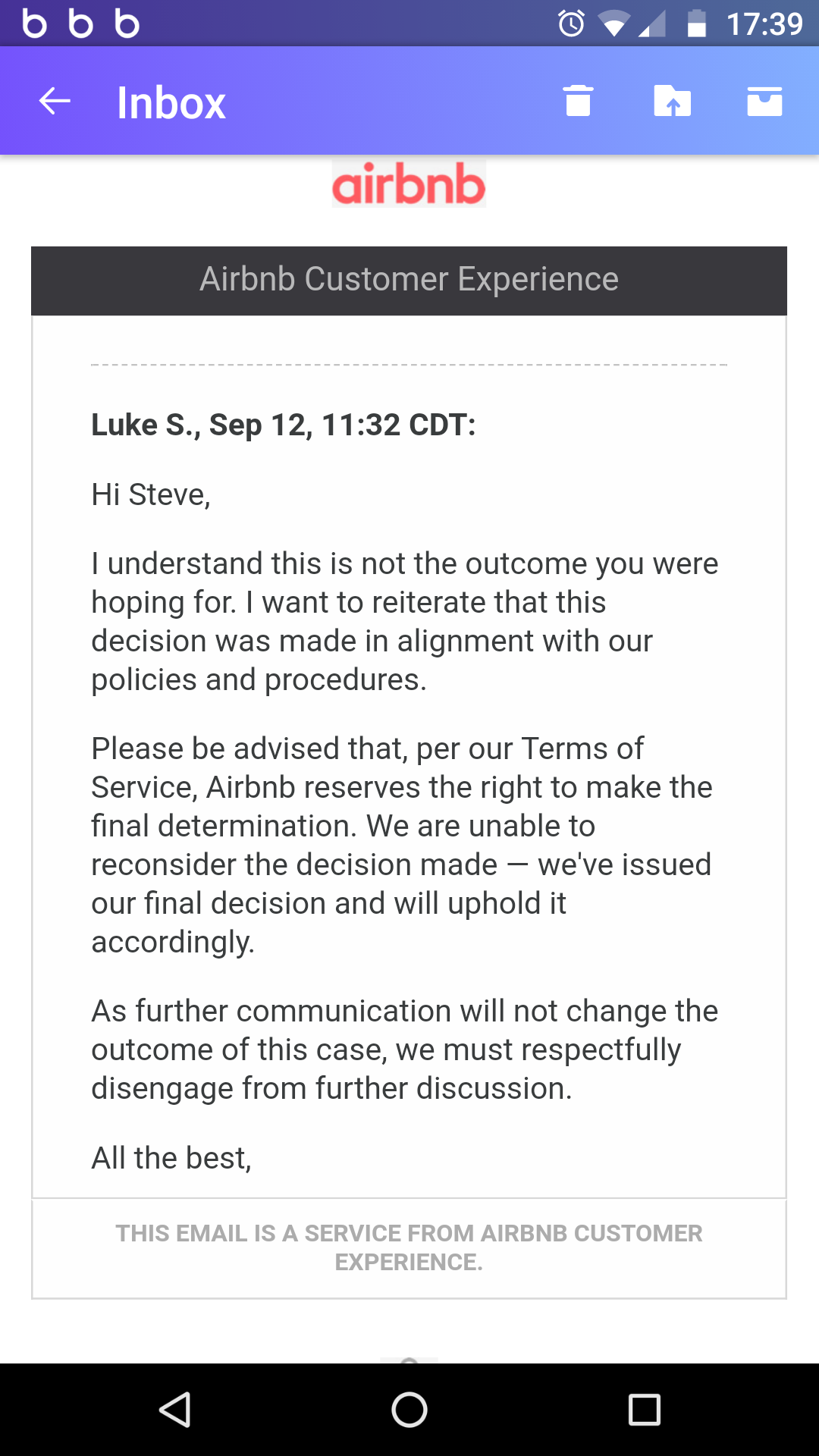Tap the 'Hi Steve,' greeting text
The width and height of the screenshot is (819, 1456).
(x=151, y=494)
